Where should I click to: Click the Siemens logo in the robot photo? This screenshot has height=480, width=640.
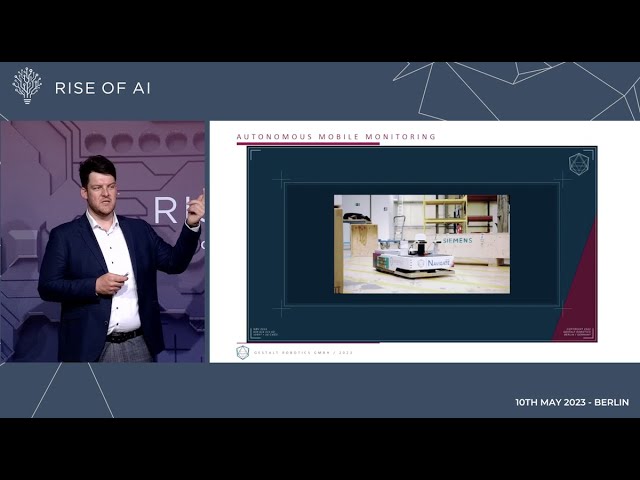[x=457, y=240]
